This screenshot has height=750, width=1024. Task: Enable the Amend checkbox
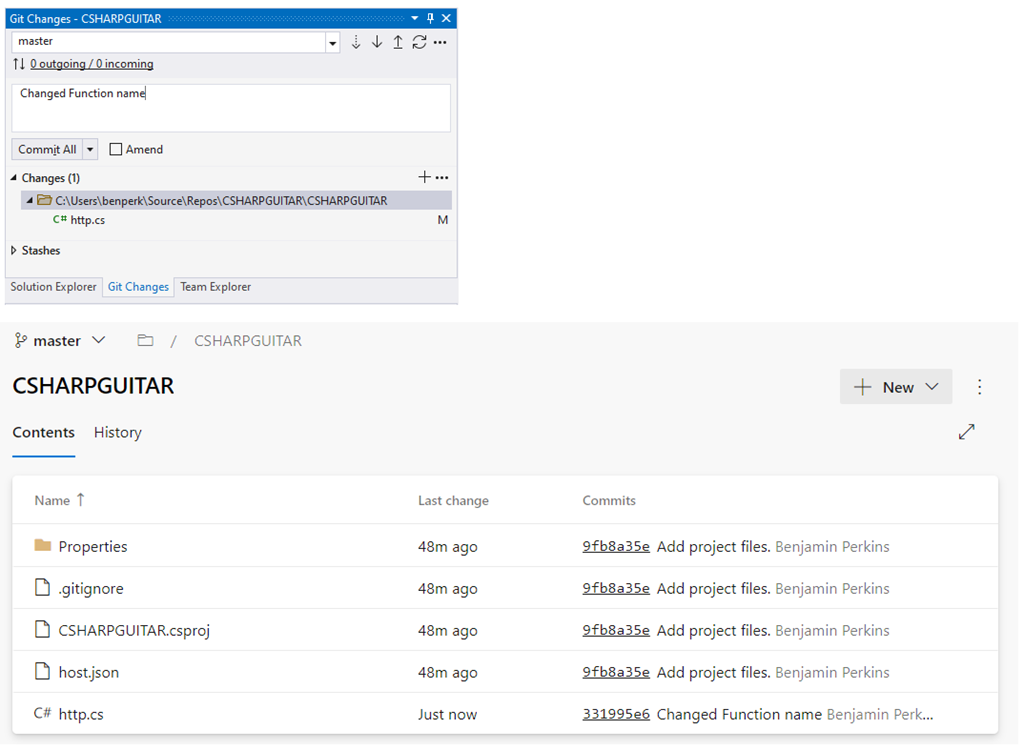(x=115, y=149)
